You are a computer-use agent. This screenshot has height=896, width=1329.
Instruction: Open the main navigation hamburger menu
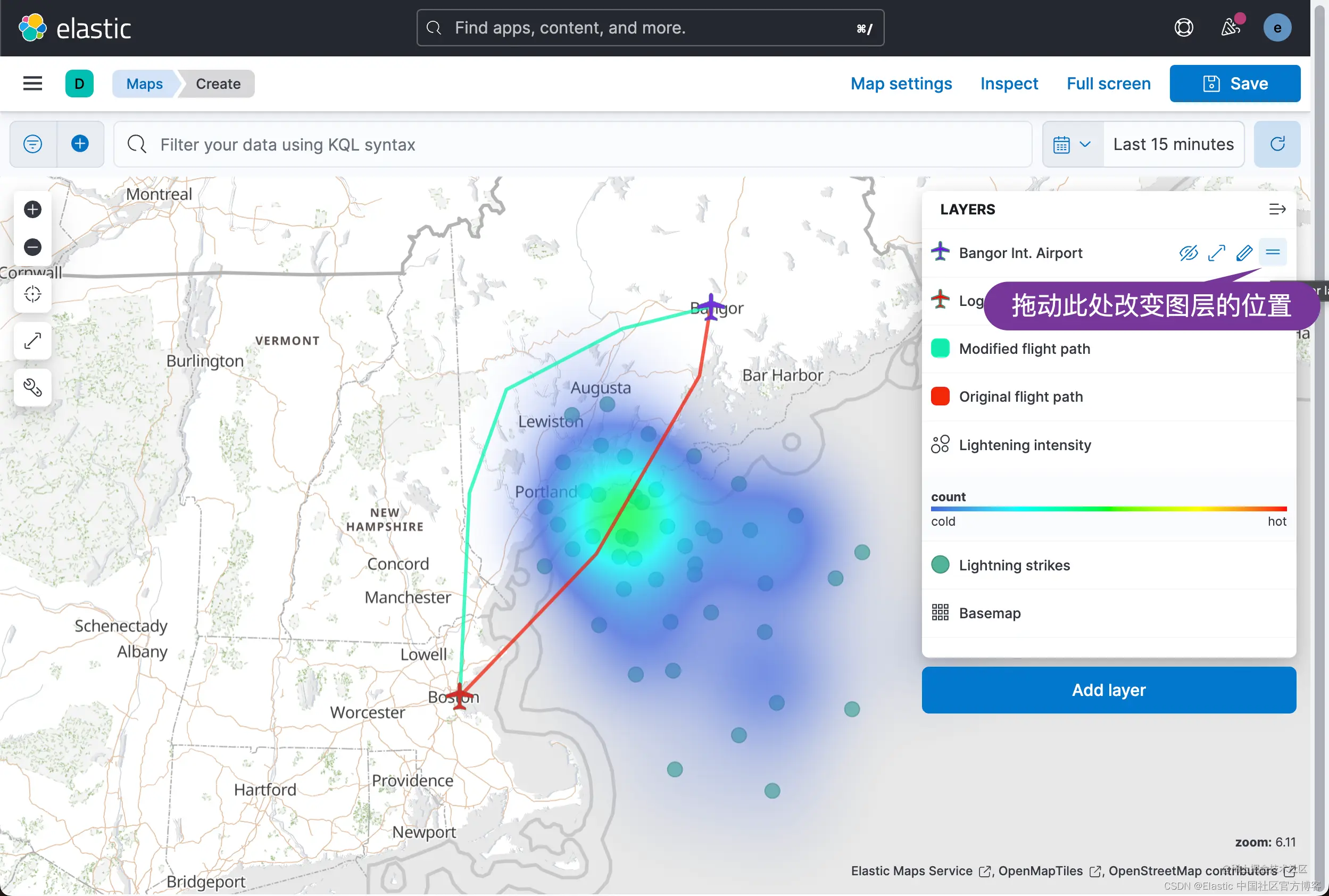click(32, 84)
